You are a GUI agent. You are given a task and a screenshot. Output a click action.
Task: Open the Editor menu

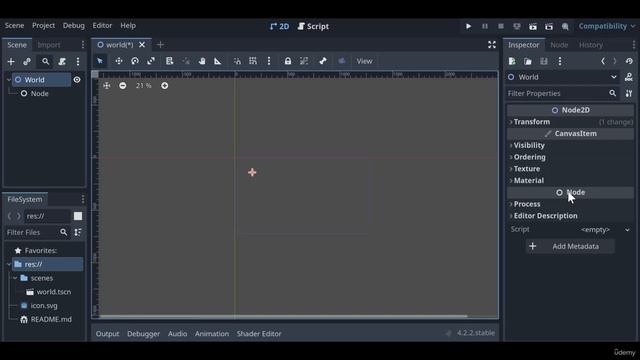(102, 25)
